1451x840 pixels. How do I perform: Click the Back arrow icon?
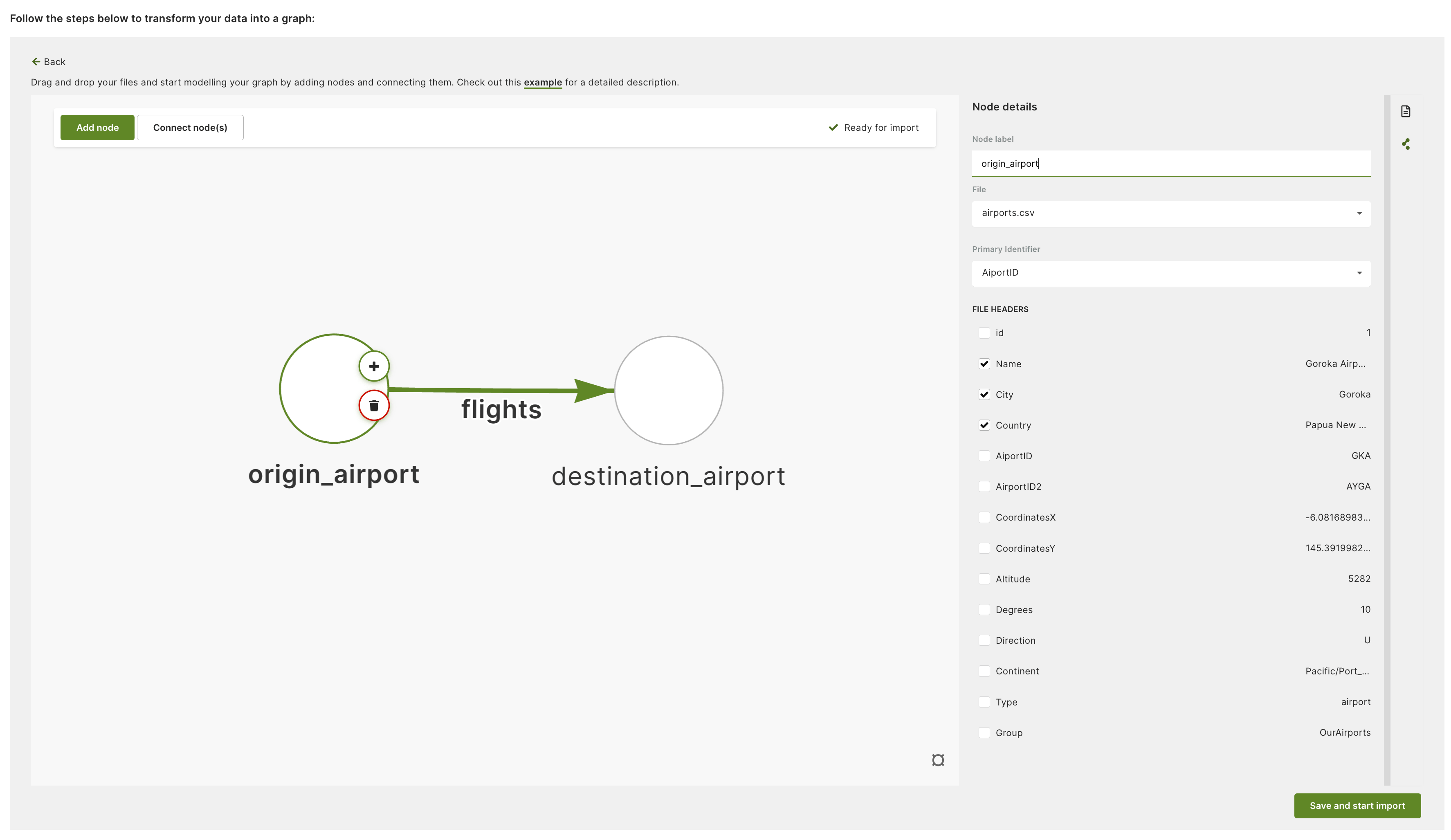coord(36,62)
